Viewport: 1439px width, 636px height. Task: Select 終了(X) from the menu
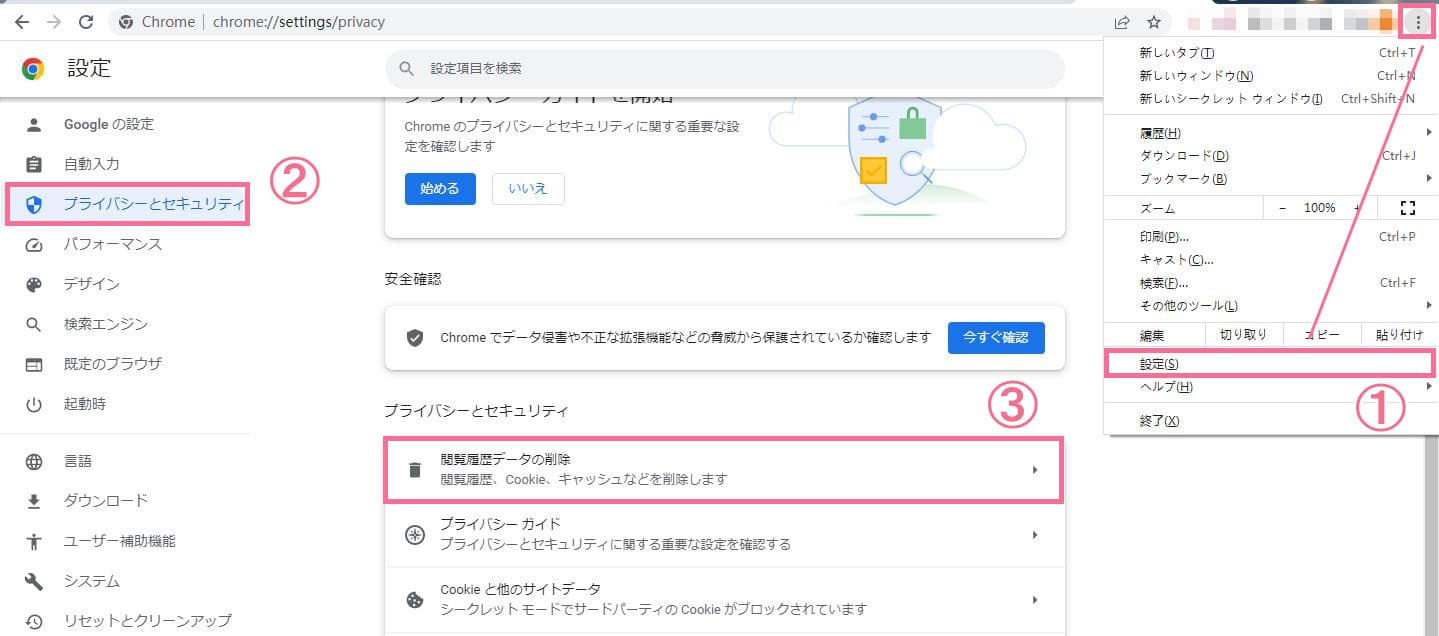(1270, 421)
